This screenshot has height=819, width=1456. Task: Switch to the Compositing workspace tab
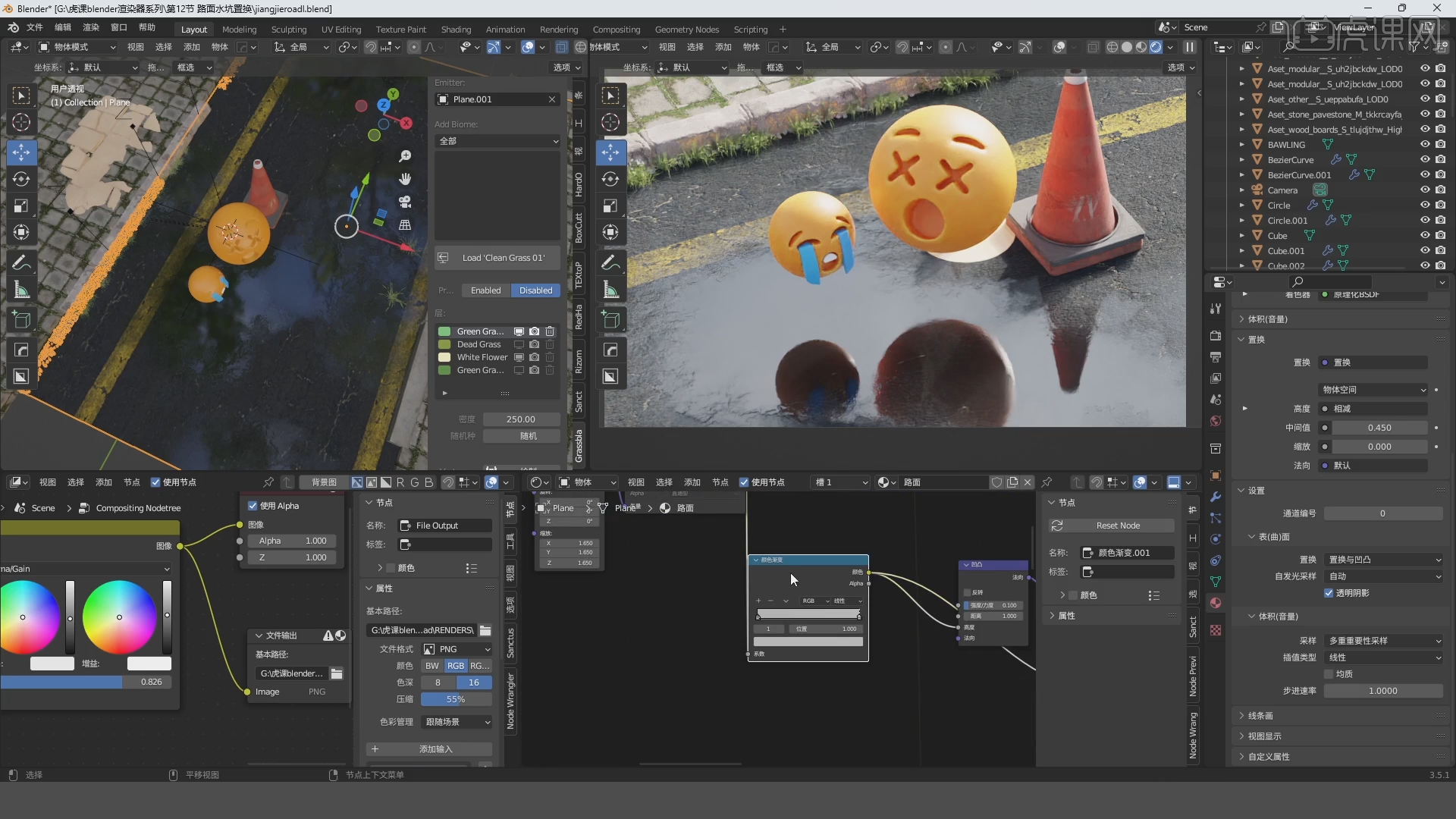617,30
